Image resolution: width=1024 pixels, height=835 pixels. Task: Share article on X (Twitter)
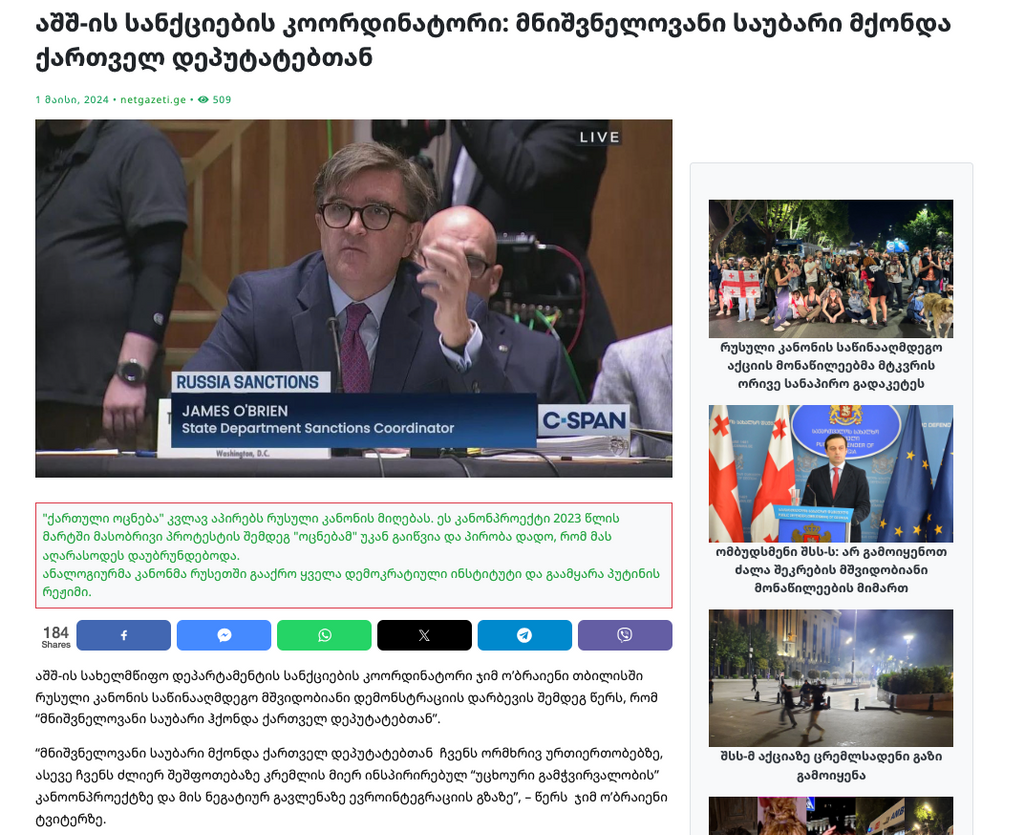pyautogui.click(x=424, y=635)
